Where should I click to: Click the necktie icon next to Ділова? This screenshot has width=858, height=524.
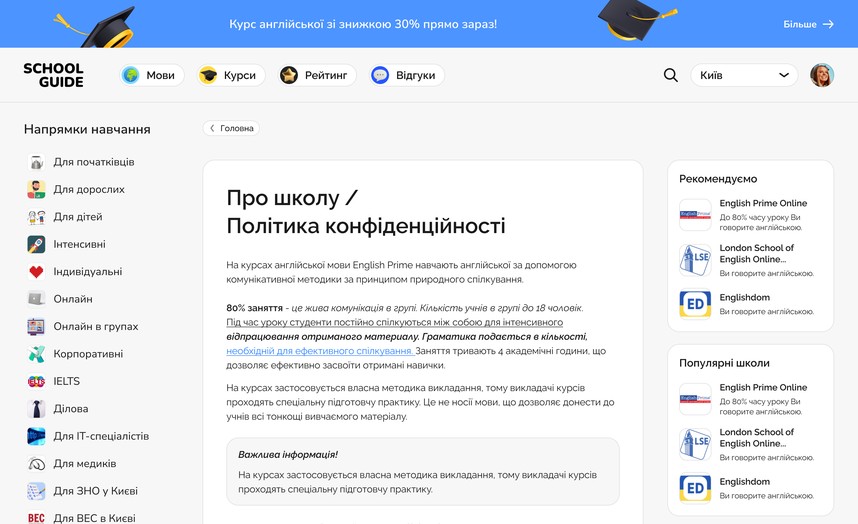coord(36,409)
